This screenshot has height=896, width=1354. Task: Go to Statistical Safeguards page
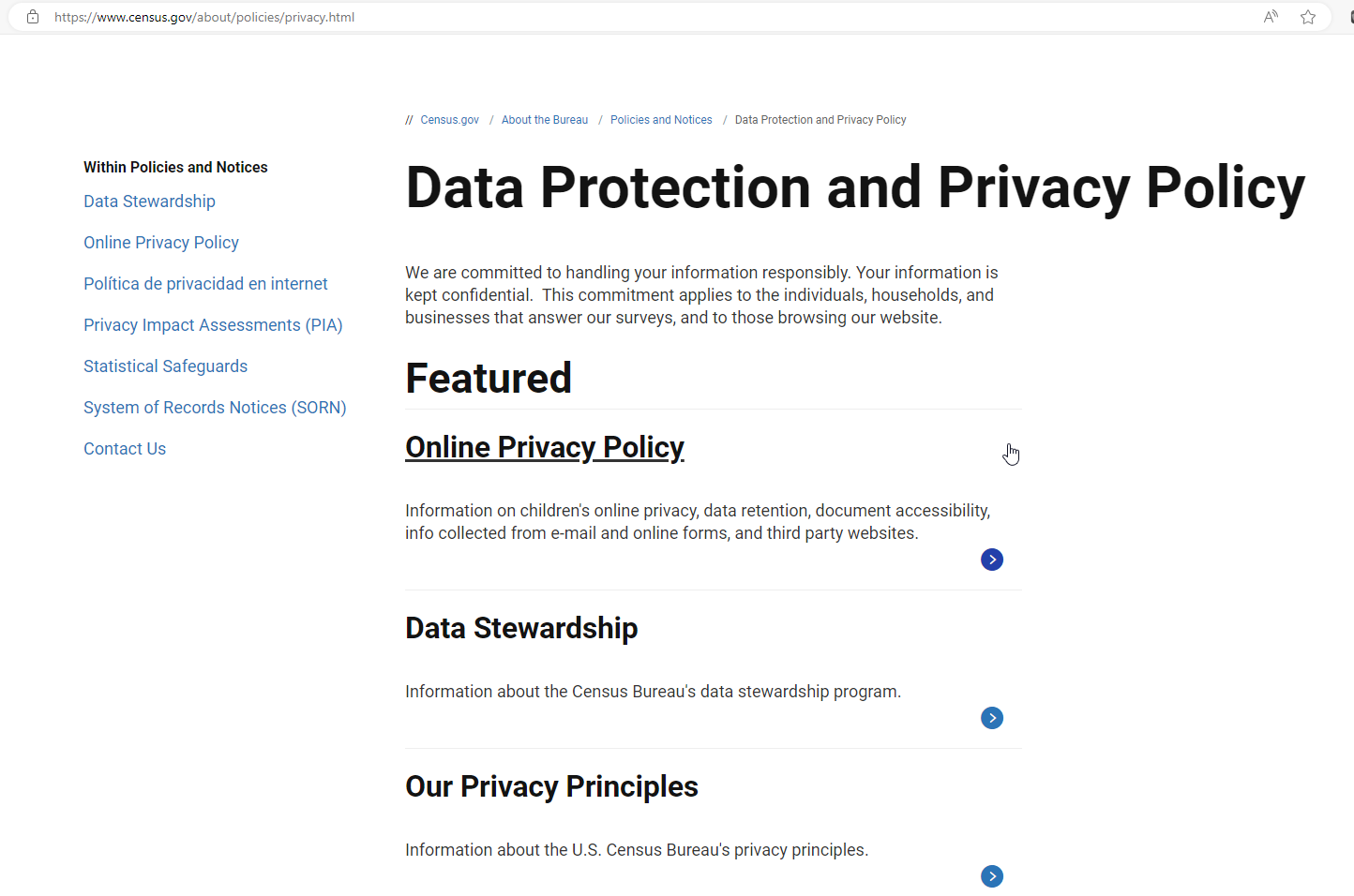[165, 366]
